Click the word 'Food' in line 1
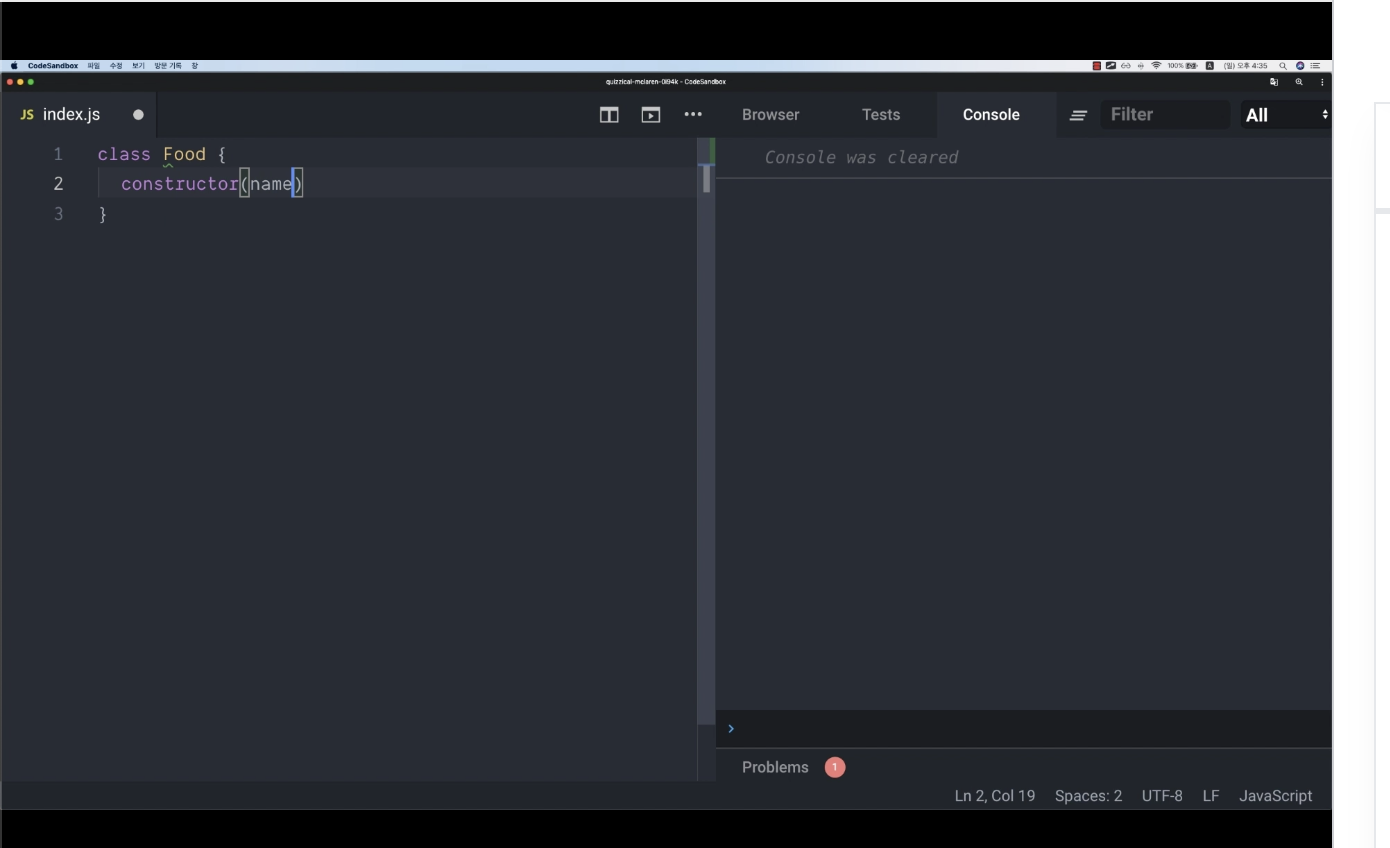The width and height of the screenshot is (1390, 848). 184,154
